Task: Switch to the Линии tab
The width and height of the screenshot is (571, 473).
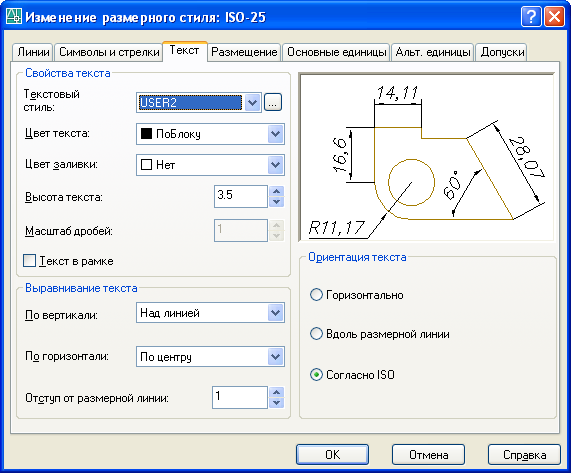Action: point(33,52)
